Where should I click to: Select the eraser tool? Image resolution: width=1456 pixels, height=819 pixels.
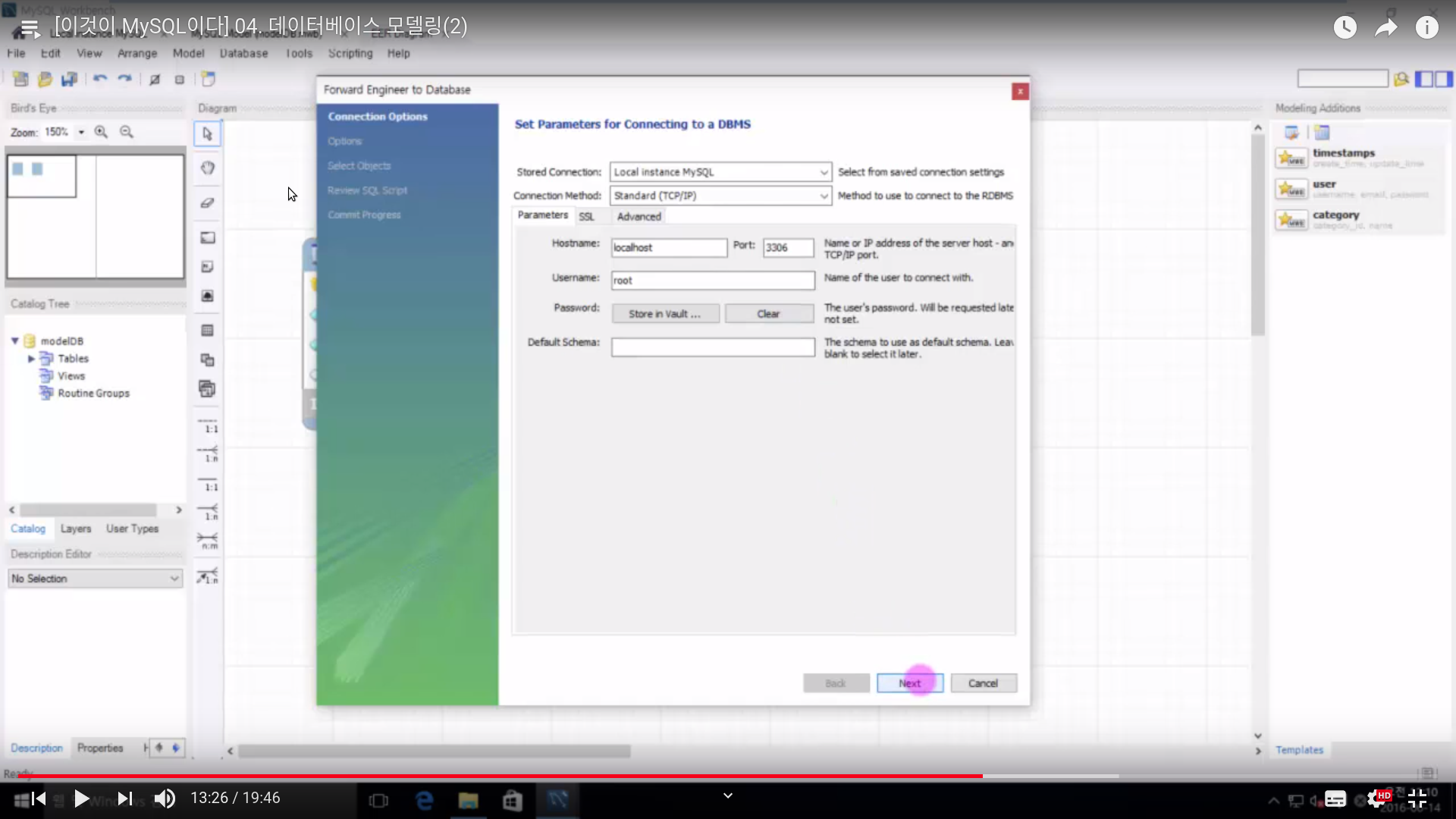[207, 202]
